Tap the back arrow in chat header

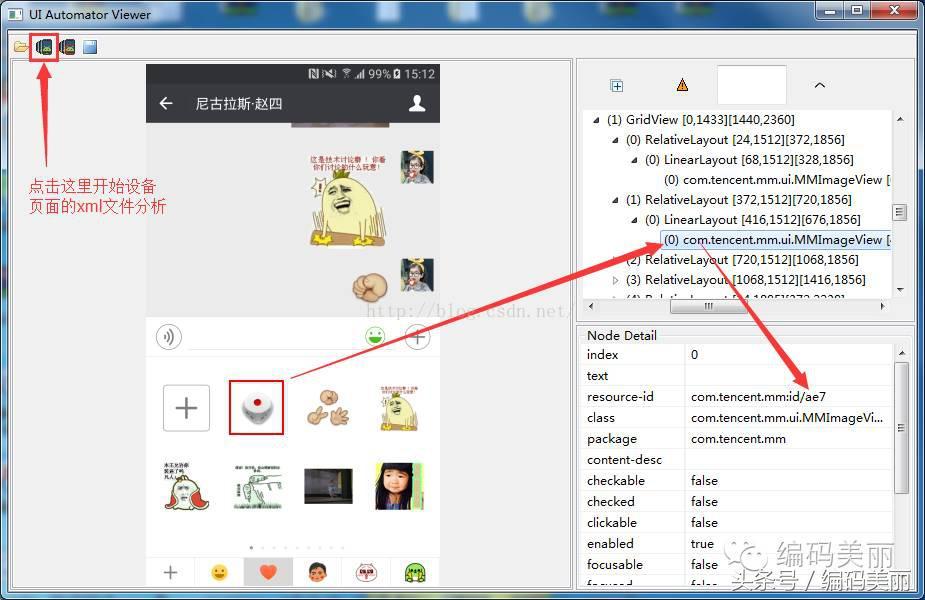tap(167, 103)
